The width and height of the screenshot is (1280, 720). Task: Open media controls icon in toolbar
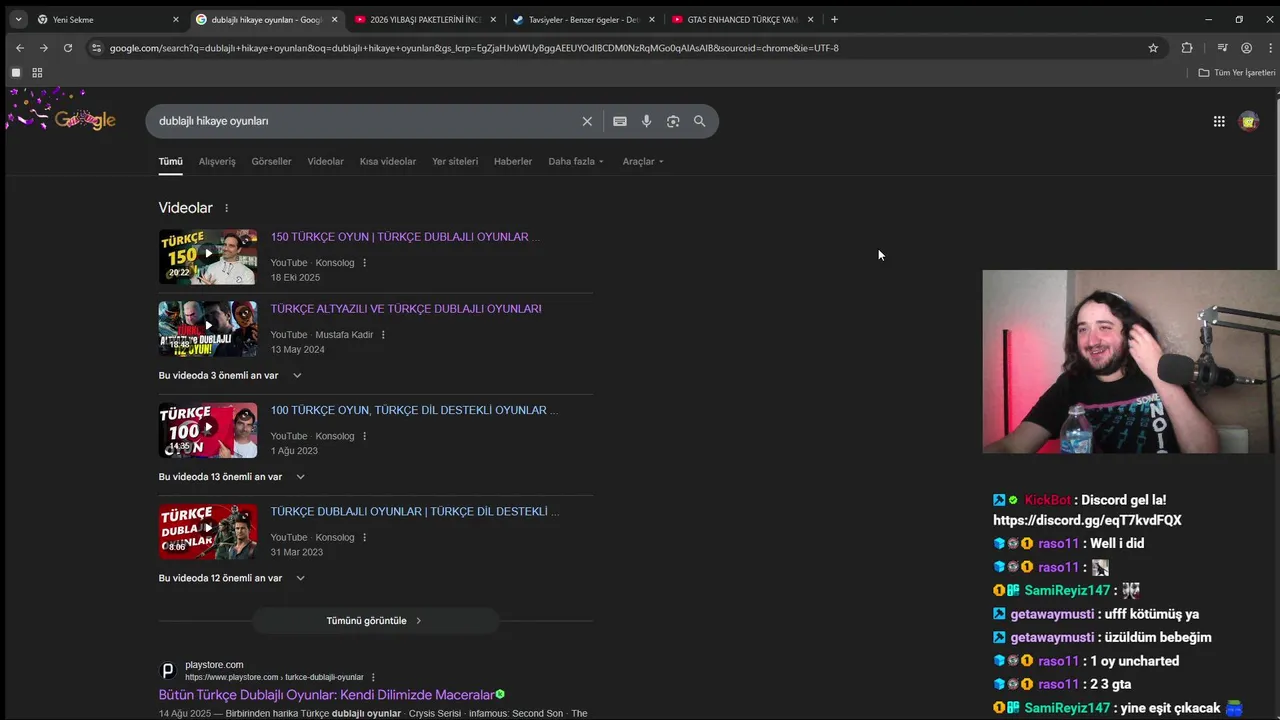point(1222,48)
